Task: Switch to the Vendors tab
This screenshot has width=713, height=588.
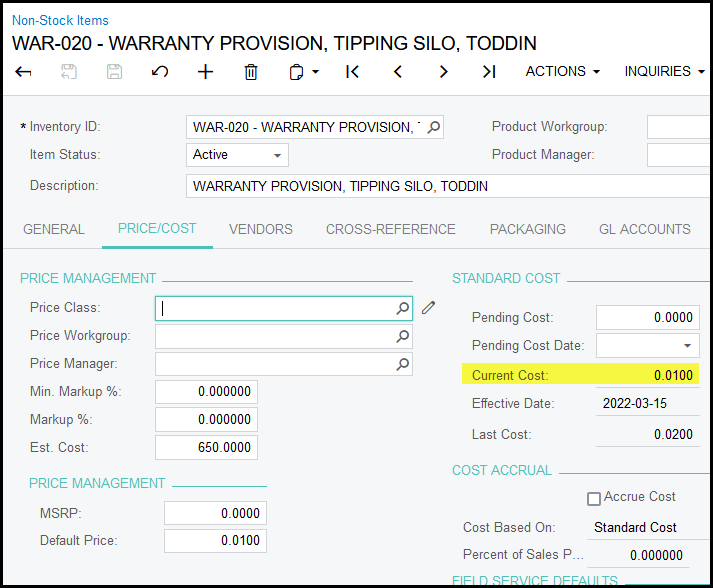Action: 261,229
